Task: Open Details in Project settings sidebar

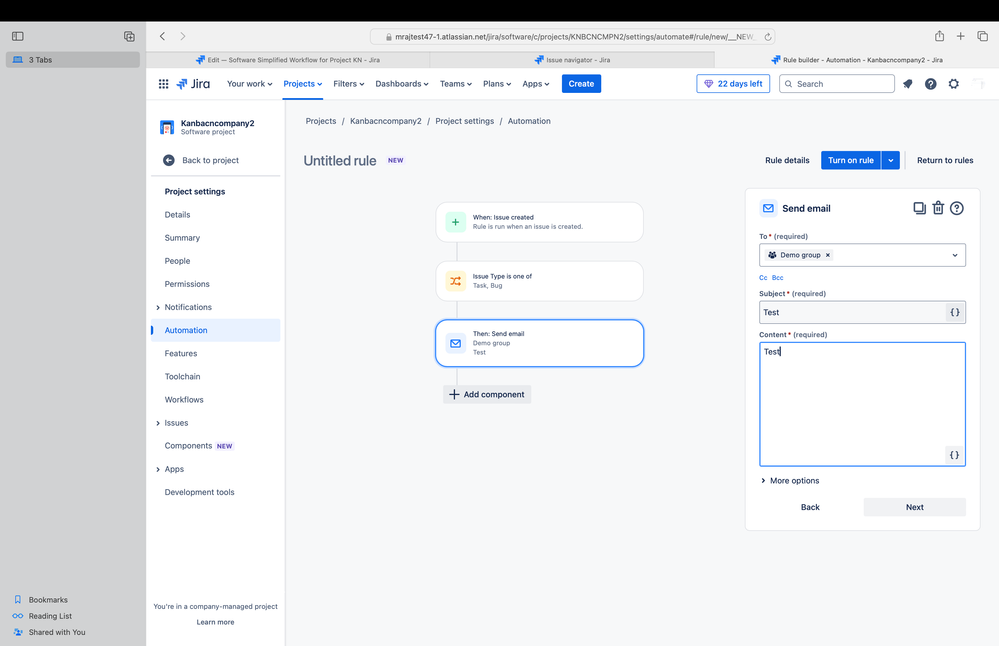Action: [x=177, y=215]
